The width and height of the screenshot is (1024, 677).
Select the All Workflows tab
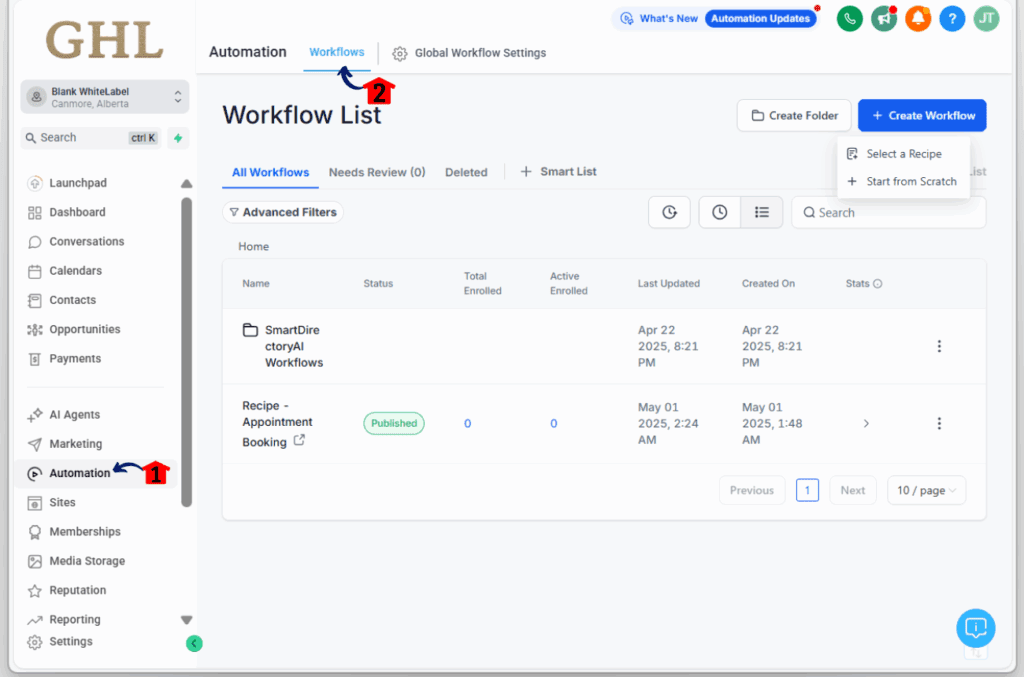(x=270, y=172)
